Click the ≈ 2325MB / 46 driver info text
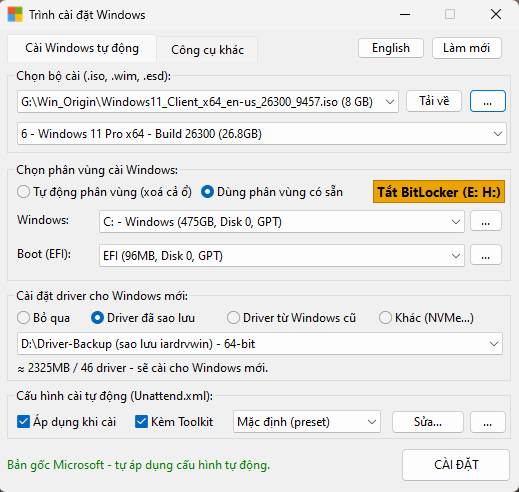Viewport: 519px width, 492px height. [143, 368]
